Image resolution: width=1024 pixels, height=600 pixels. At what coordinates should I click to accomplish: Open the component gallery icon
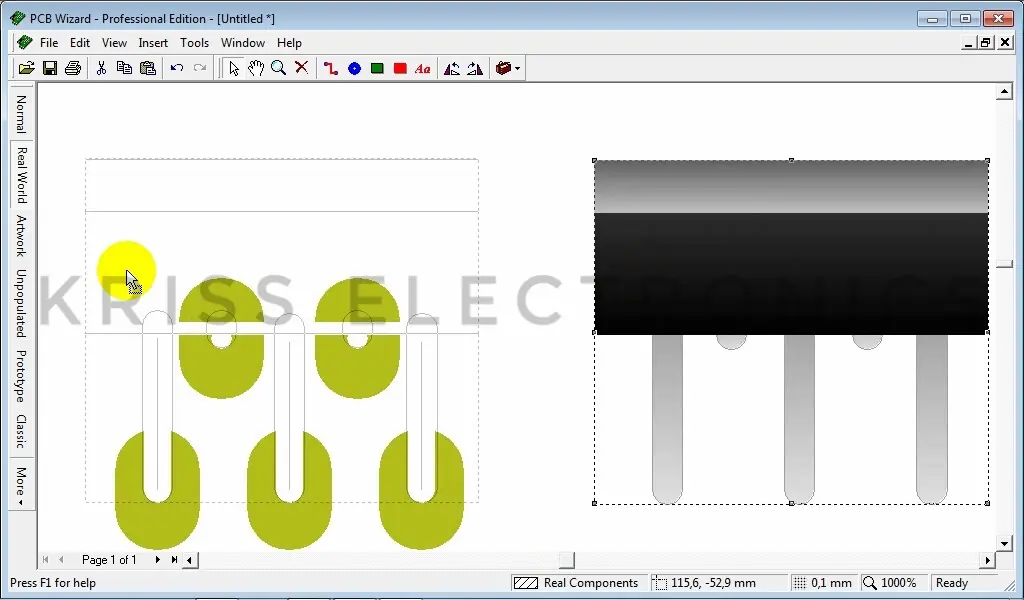503,68
